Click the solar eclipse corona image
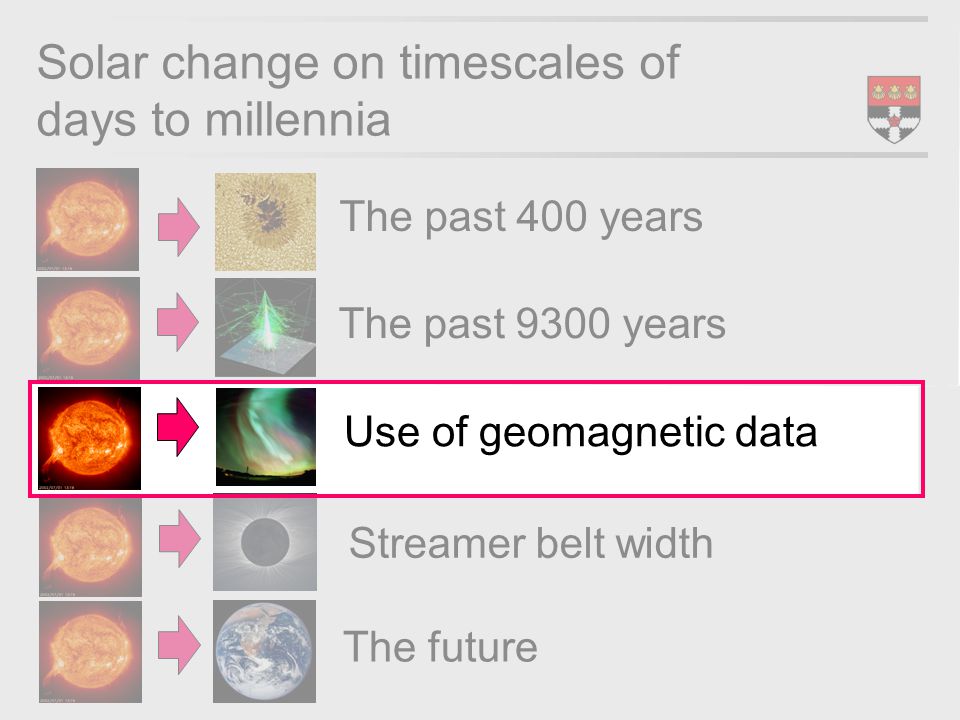 pyautogui.click(x=265, y=544)
